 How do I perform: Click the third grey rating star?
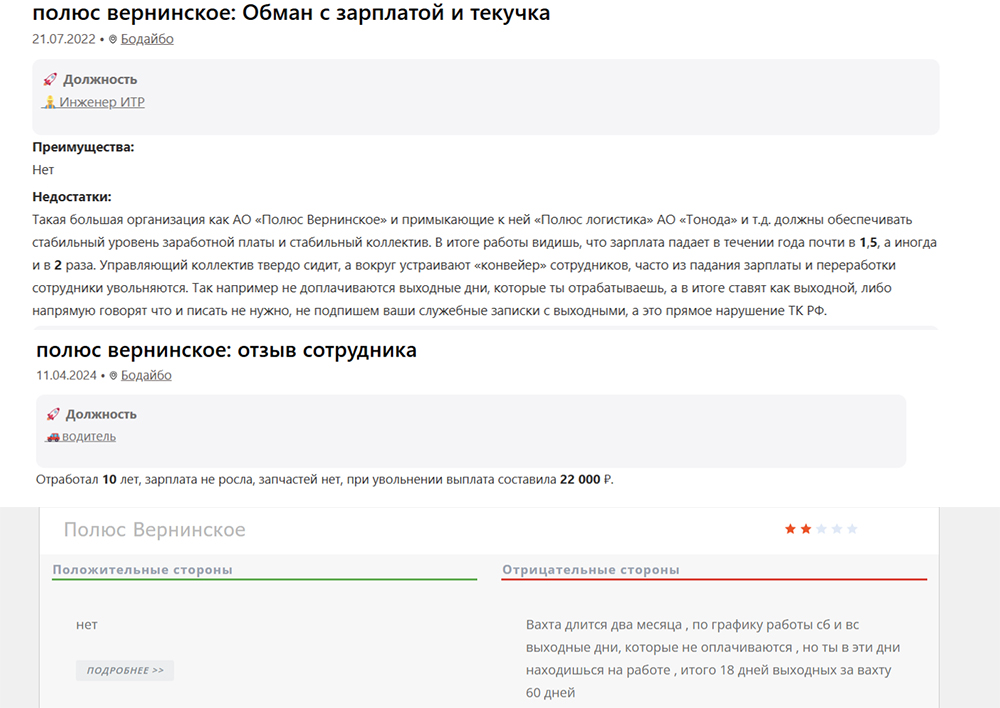(x=821, y=529)
